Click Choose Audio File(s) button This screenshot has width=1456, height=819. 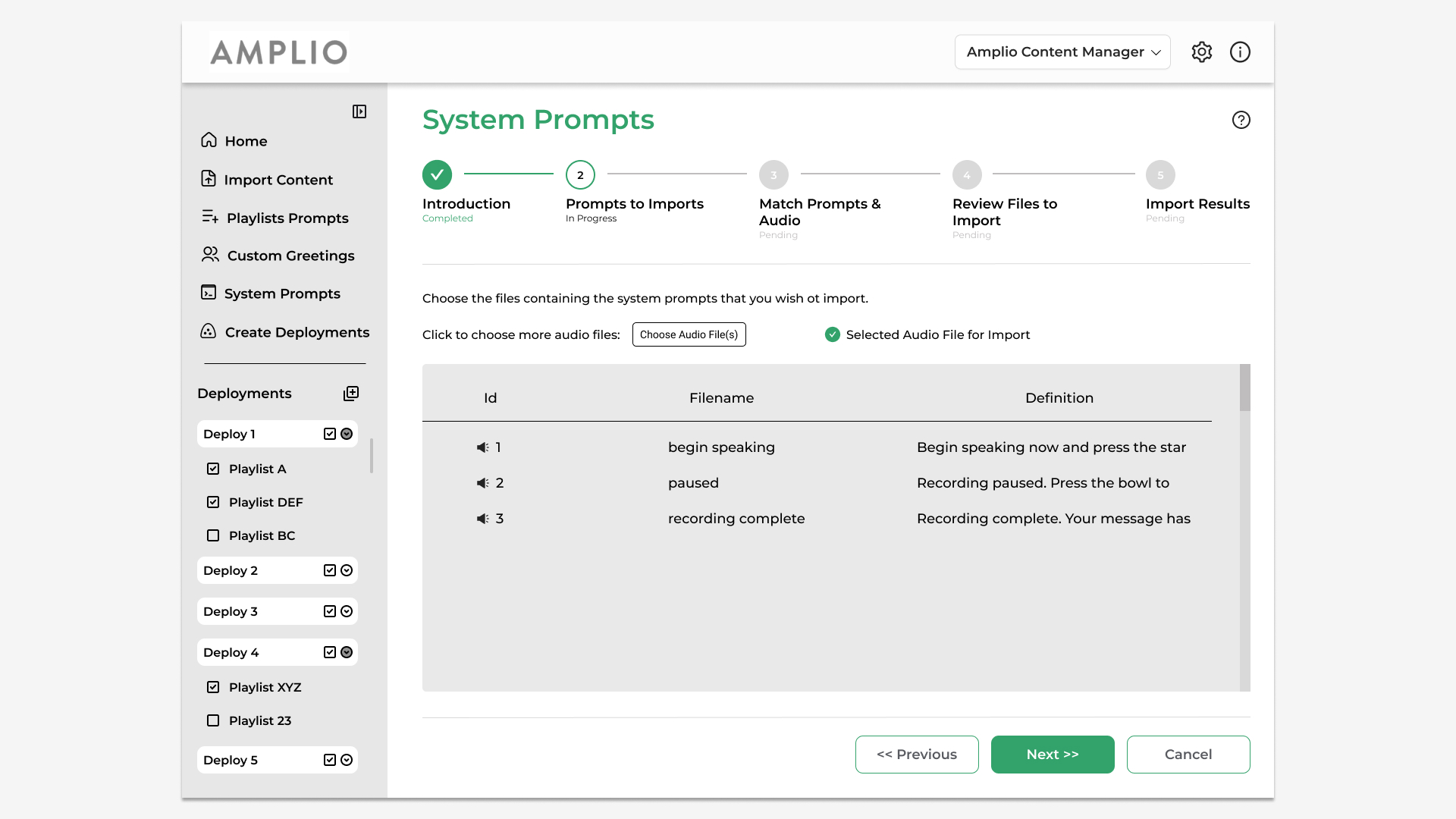pyautogui.click(x=689, y=334)
